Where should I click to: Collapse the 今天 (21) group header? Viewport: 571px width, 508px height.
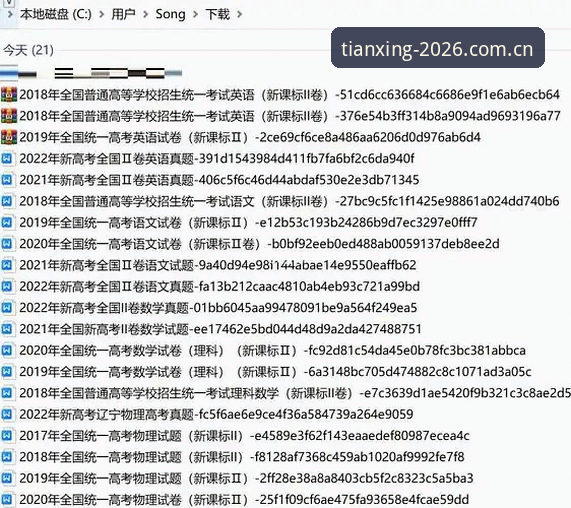click(28, 50)
